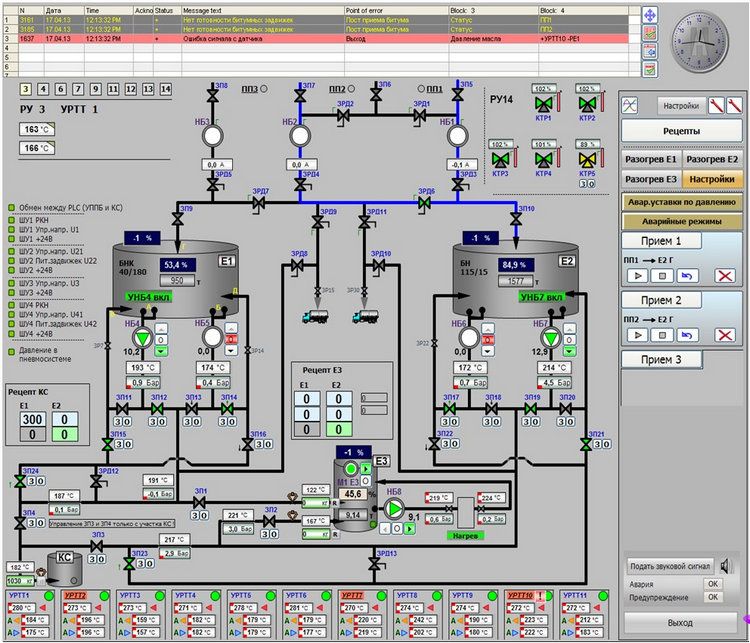The image size is (750, 643).
Task: Select the КТР1 three-way valve
Action: [543, 104]
